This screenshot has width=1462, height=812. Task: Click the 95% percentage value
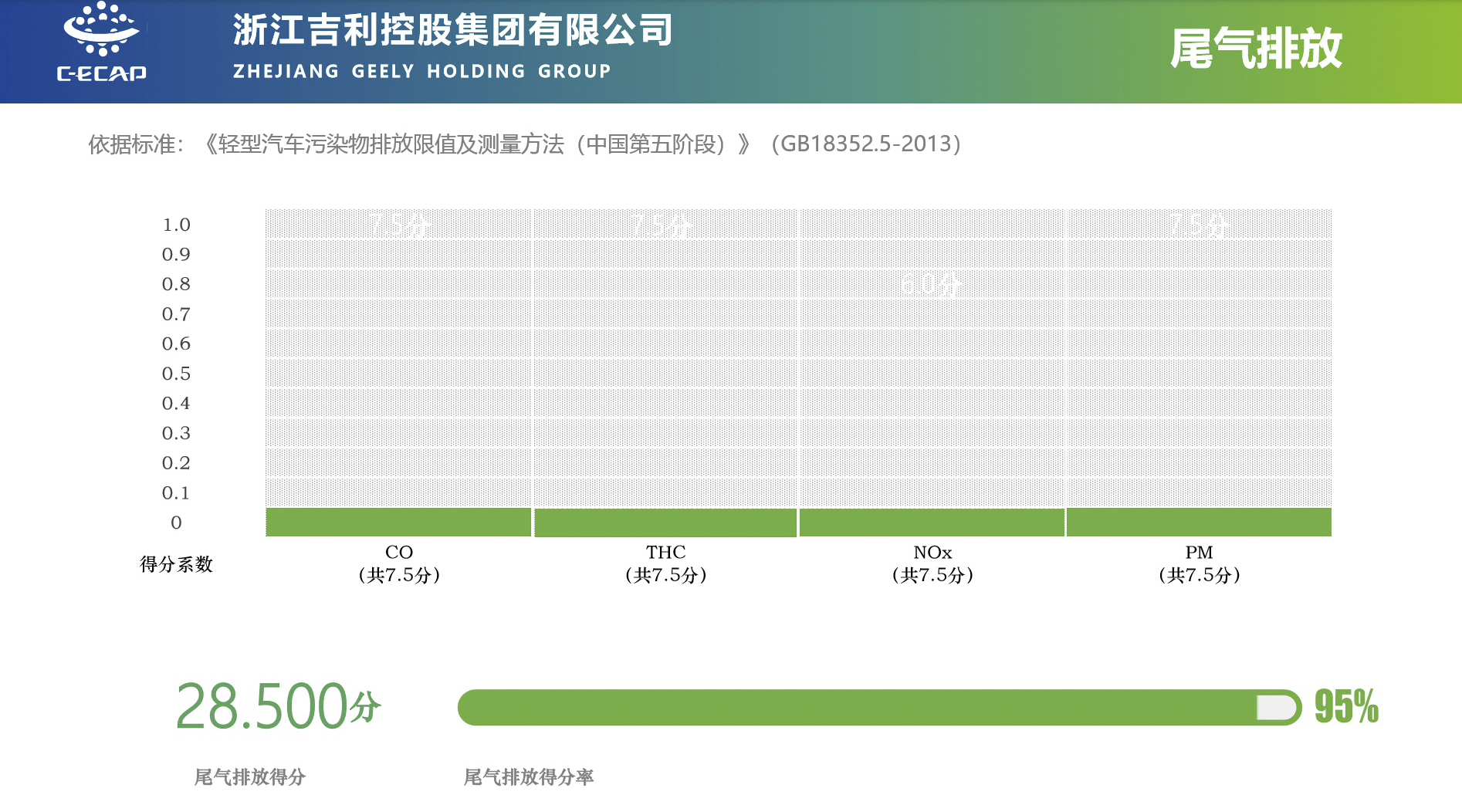(1346, 707)
